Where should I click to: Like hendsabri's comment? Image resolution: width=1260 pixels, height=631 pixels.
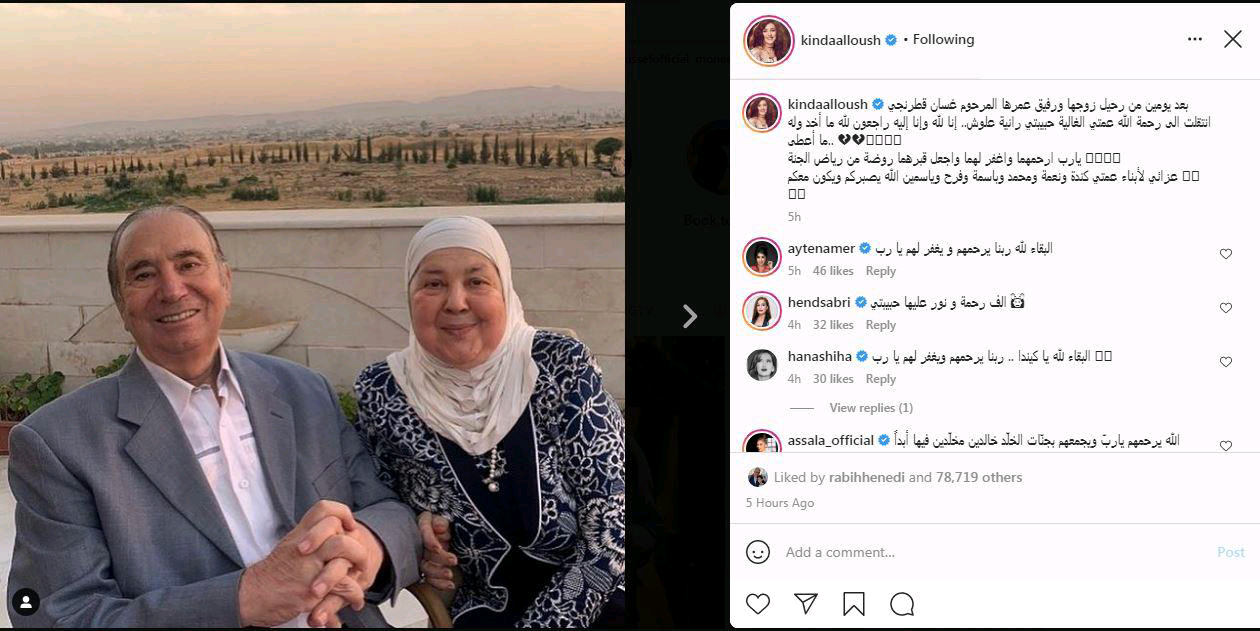1226,308
